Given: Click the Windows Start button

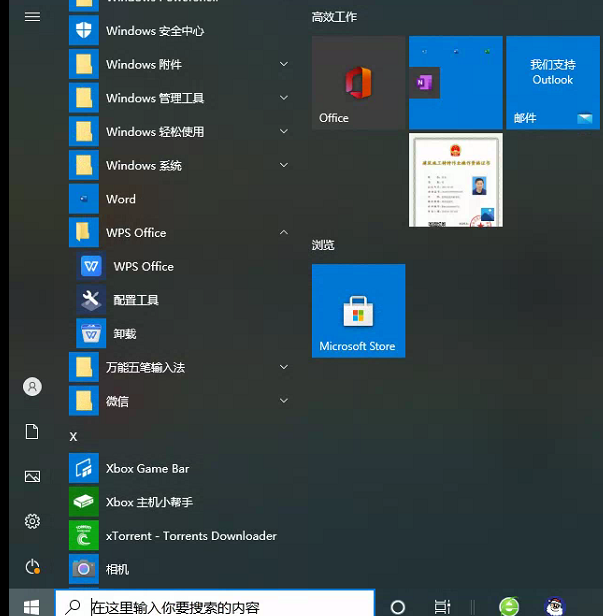Looking at the screenshot, I should [31, 606].
